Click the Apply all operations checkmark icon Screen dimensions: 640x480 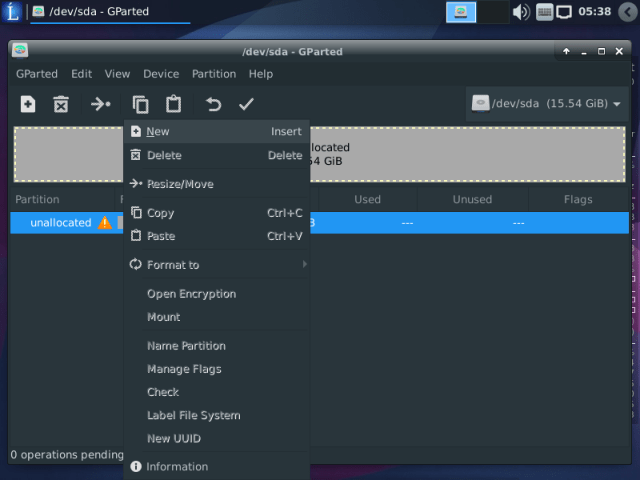tap(246, 104)
